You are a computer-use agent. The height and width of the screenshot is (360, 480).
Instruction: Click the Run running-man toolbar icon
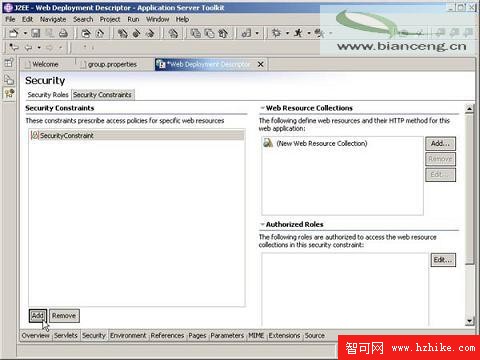(x=298, y=33)
